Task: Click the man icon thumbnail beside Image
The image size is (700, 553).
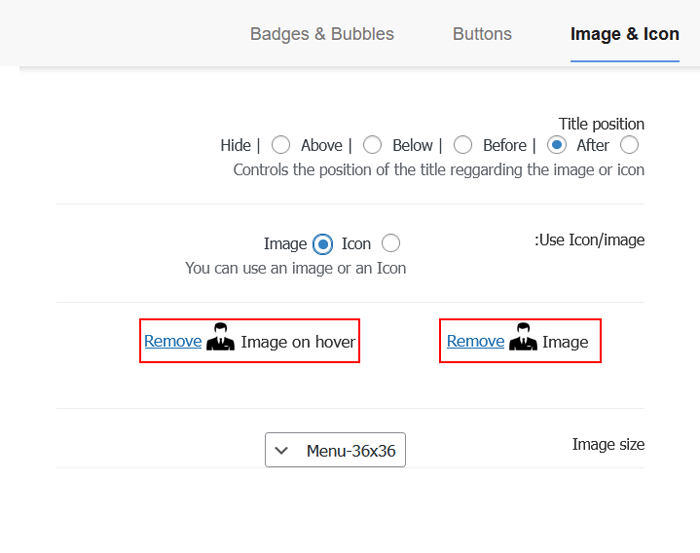Action: (x=523, y=339)
